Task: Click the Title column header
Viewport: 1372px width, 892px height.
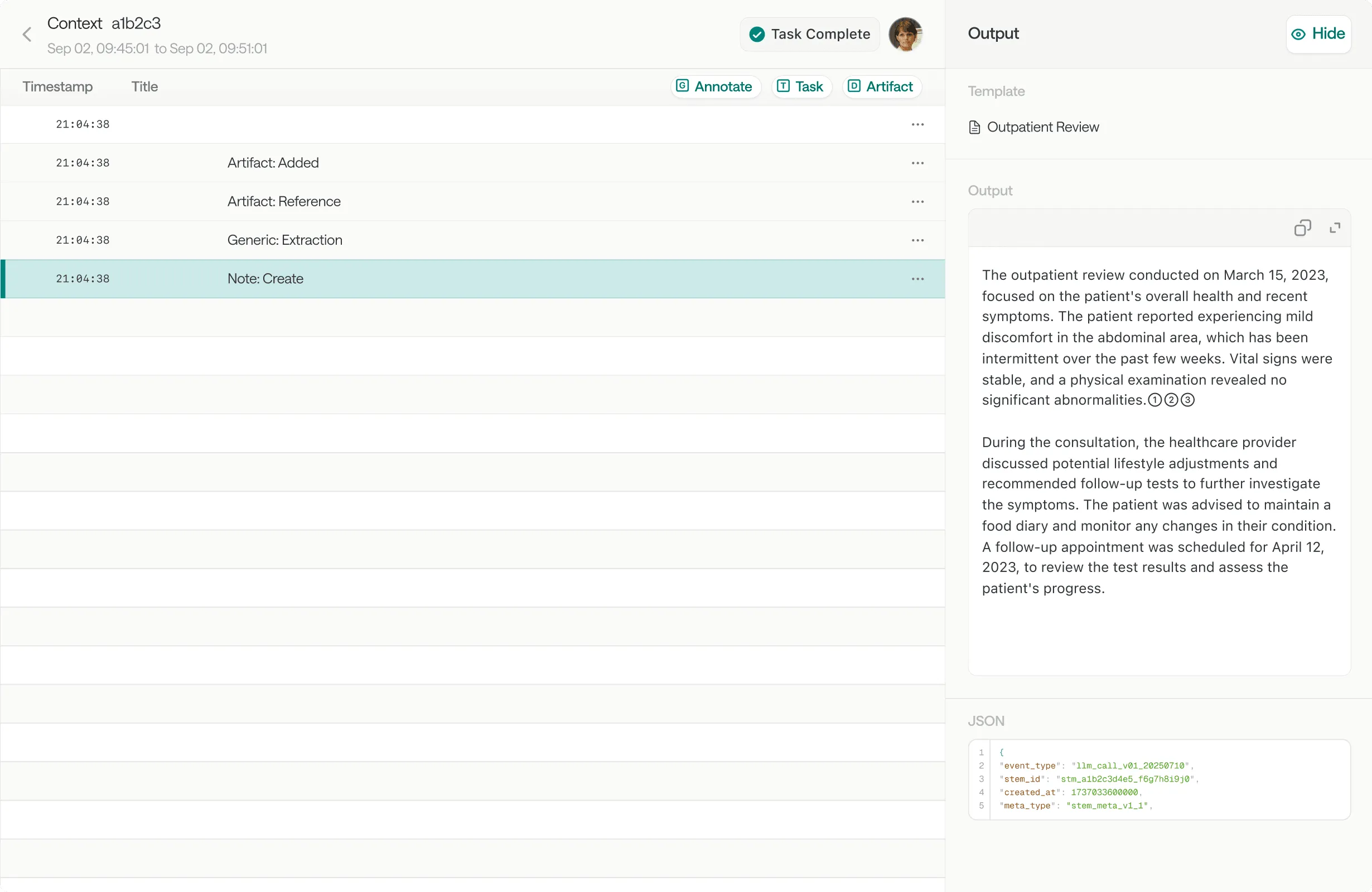Action: (x=144, y=87)
